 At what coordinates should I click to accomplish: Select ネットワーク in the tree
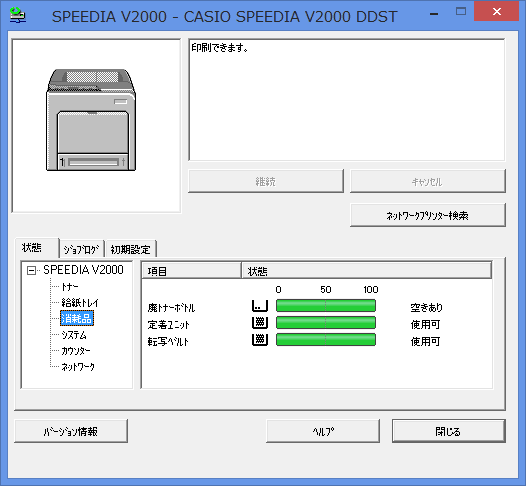(x=78, y=367)
